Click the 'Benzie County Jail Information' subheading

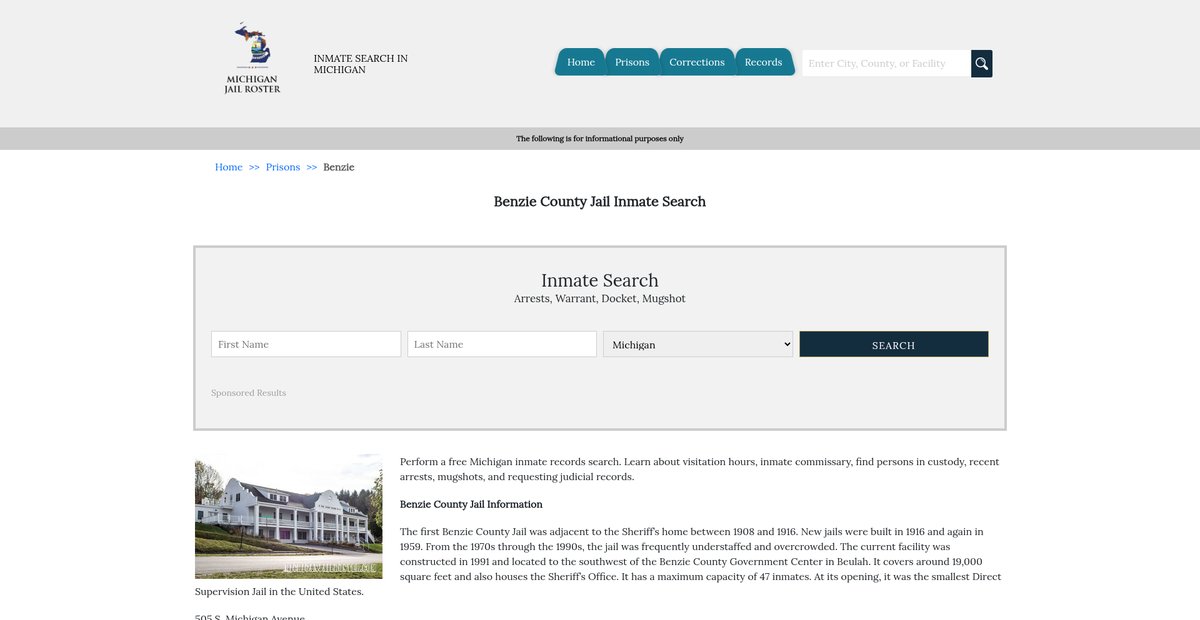[x=471, y=504]
